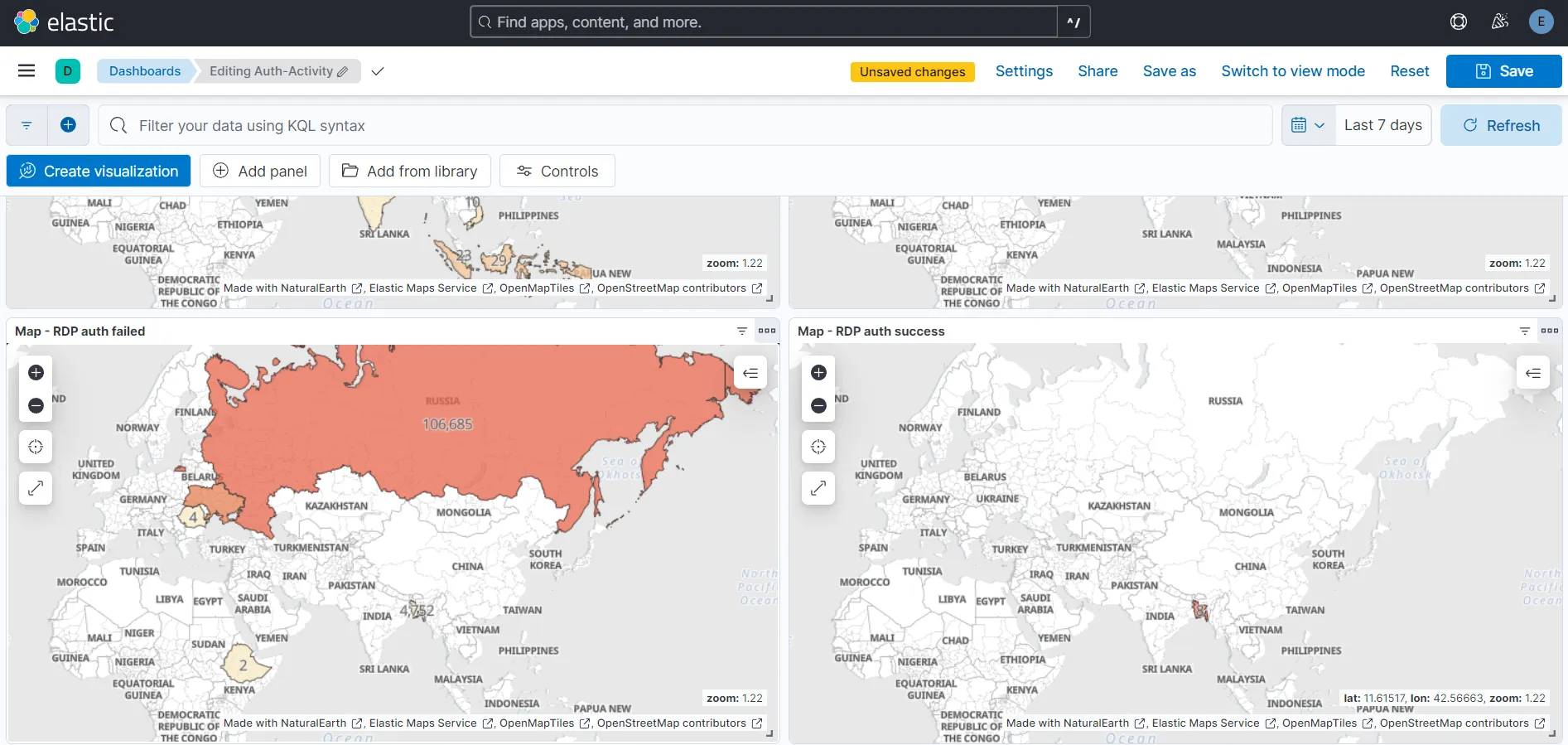1568x745 pixels.
Task: Click the Last 7 days time range
Action: pyautogui.click(x=1383, y=125)
